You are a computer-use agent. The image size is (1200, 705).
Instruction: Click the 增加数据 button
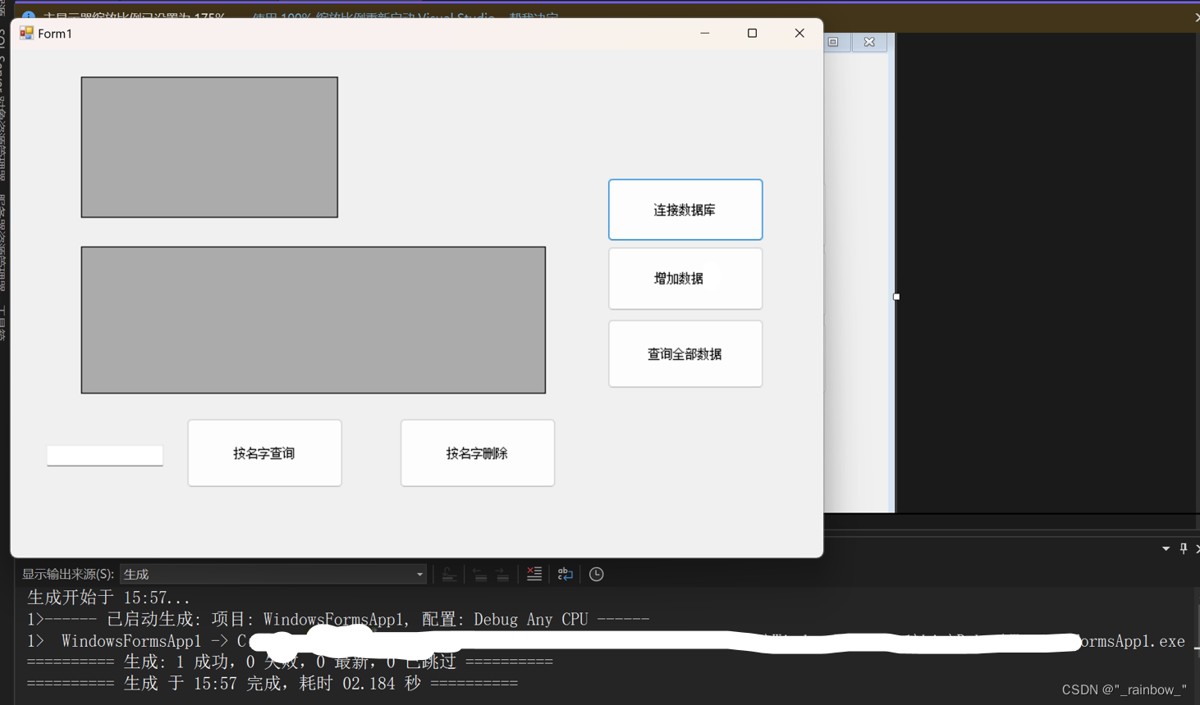(x=685, y=279)
